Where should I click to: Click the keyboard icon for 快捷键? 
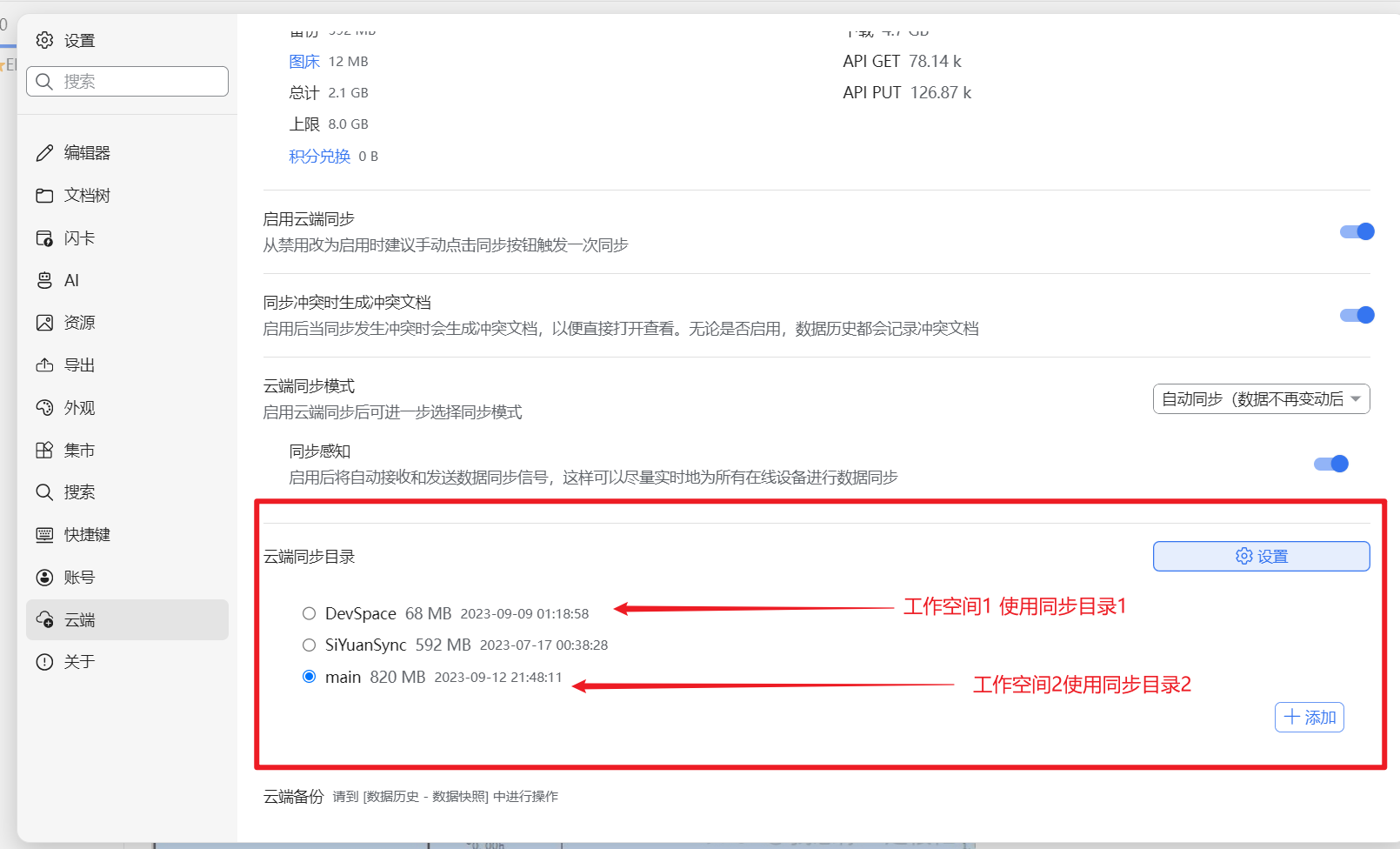[x=44, y=535]
